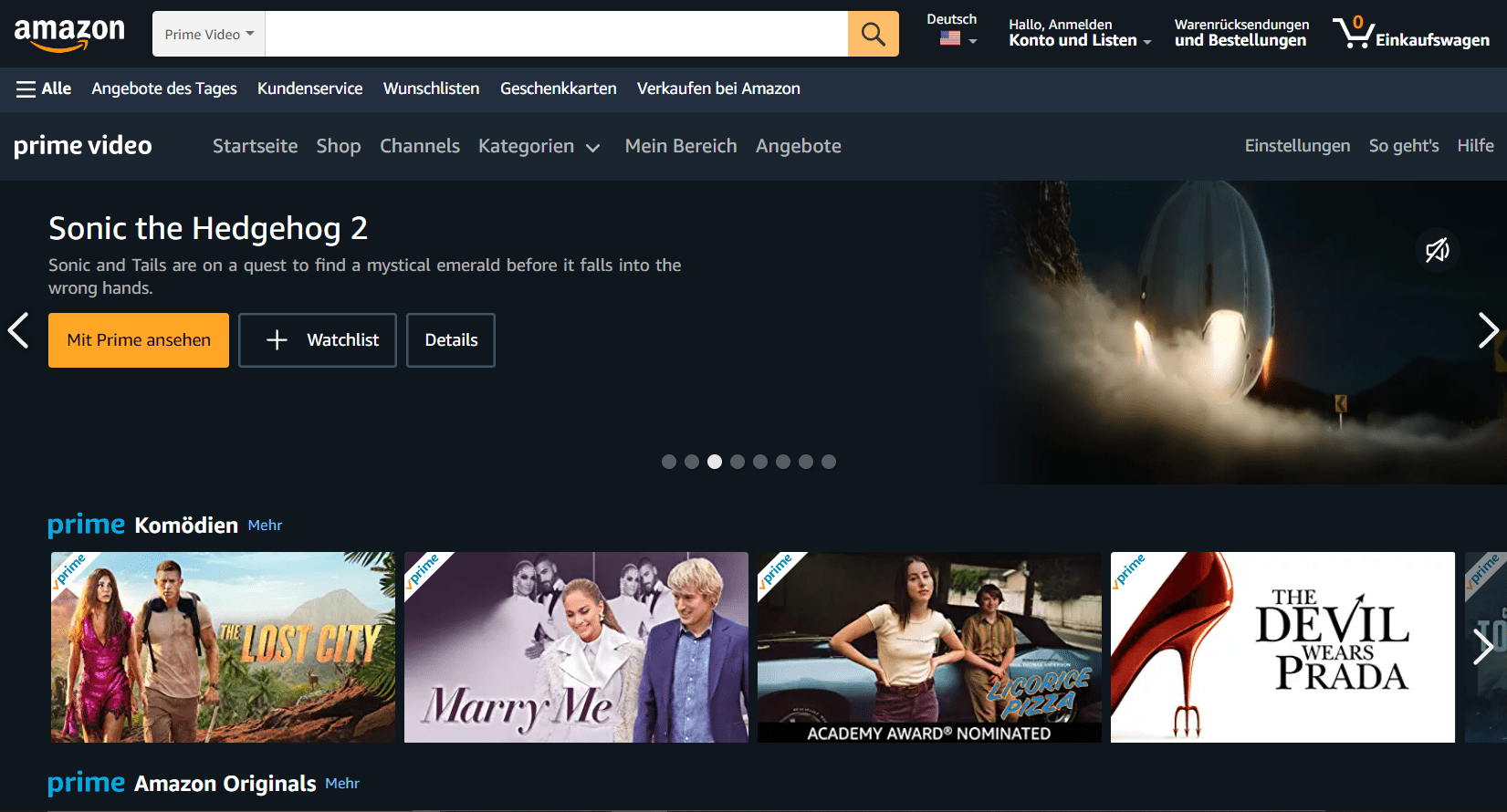
Task: Open Warenrücksendungen und Bestellungen
Action: (x=1241, y=33)
